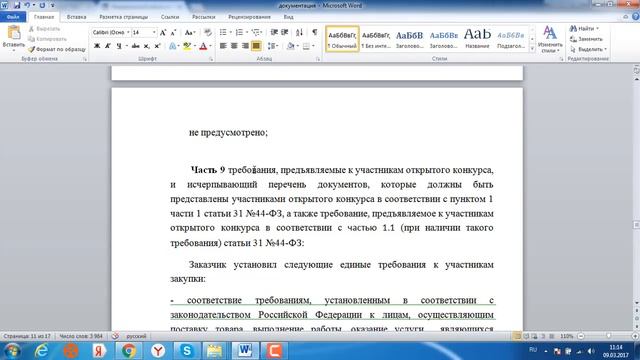Viewport: 640px width, 360px height.
Task: Open Google Chrome from the taskbar
Action: (x=129, y=351)
